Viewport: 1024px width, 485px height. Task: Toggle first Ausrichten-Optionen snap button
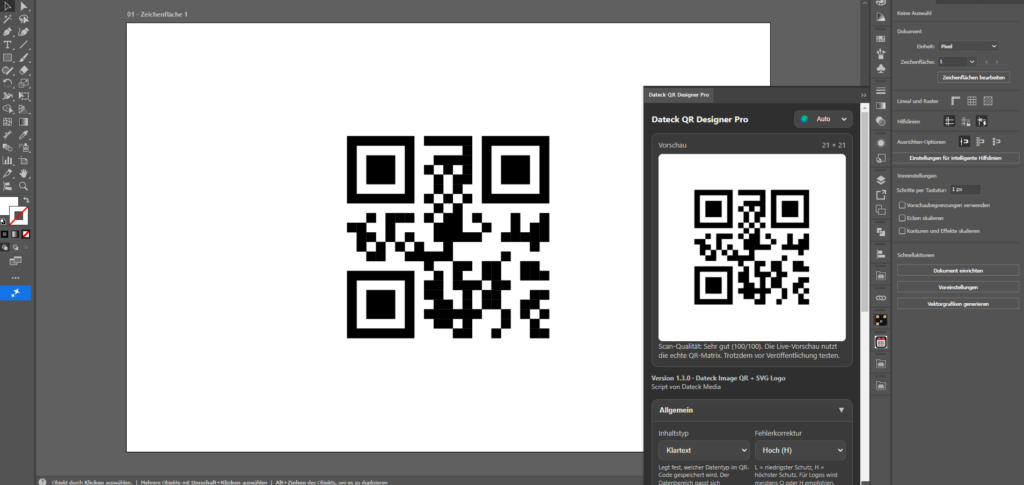pyautogui.click(x=964, y=142)
